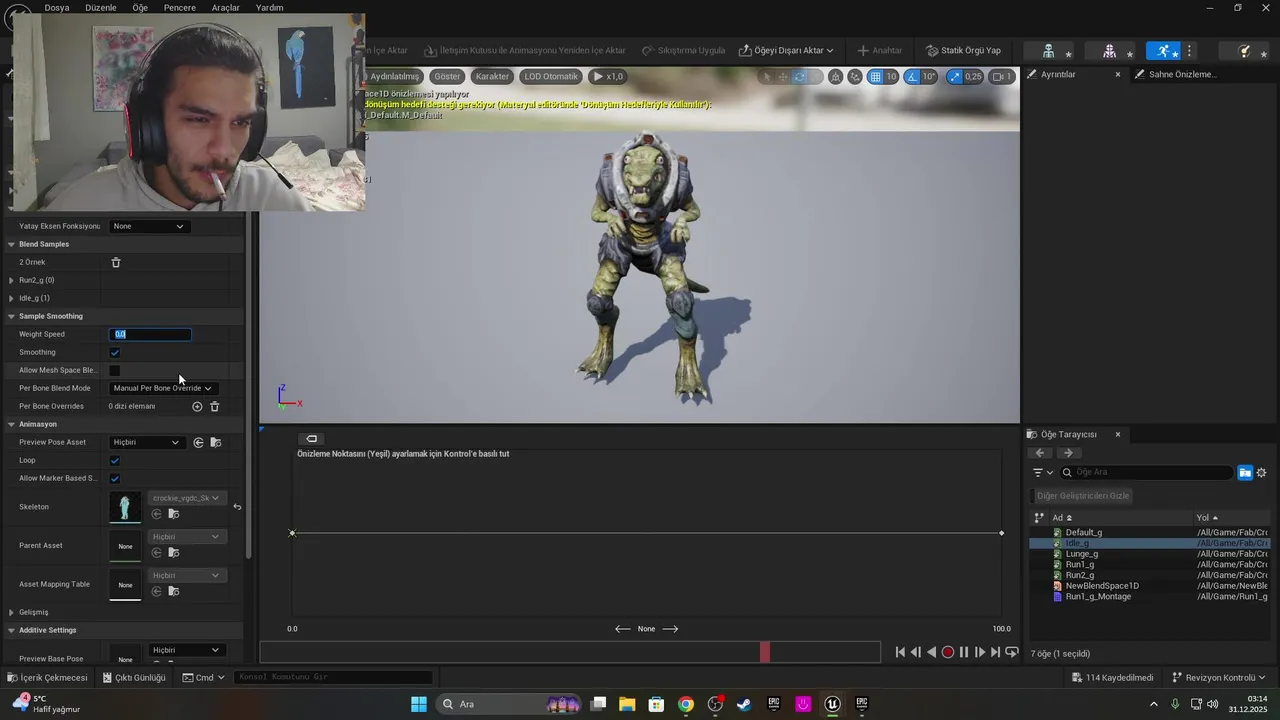Open the Pencere menu
1280x720 pixels.
tap(180, 7)
